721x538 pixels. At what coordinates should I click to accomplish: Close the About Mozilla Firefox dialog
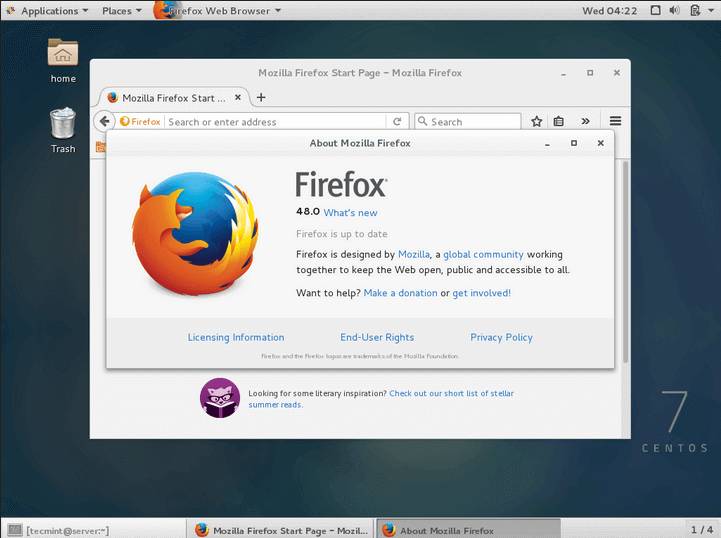[601, 143]
